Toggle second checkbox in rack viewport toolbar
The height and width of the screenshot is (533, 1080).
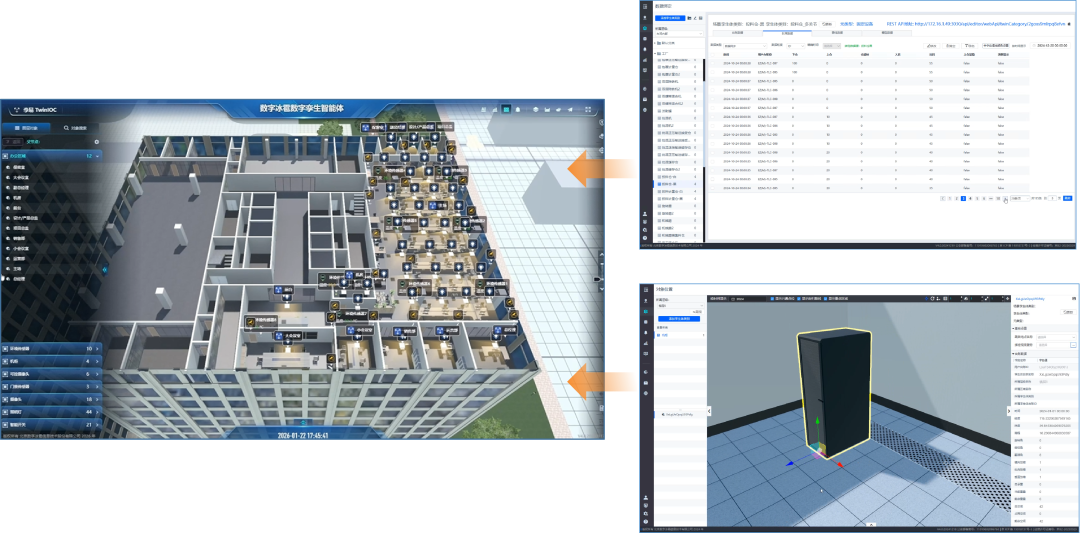point(798,299)
